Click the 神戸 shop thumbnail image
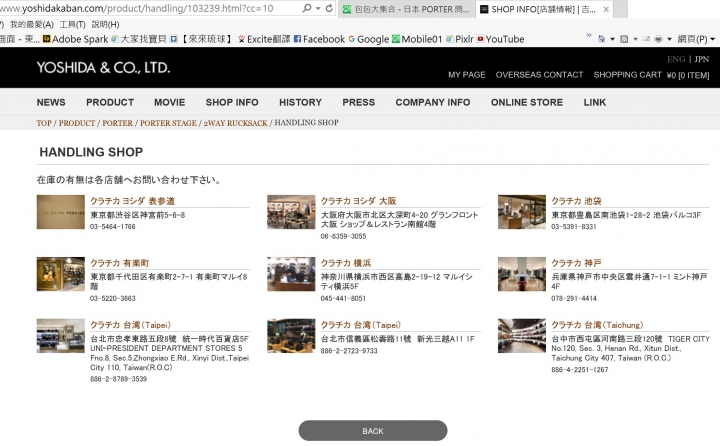The width and height of the screenshot is (720, 446). [522, 274]
